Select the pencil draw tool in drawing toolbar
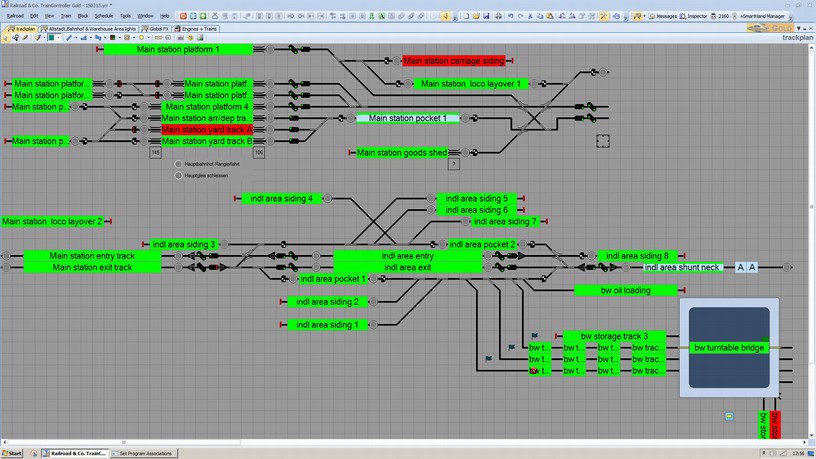 [25, 37]
